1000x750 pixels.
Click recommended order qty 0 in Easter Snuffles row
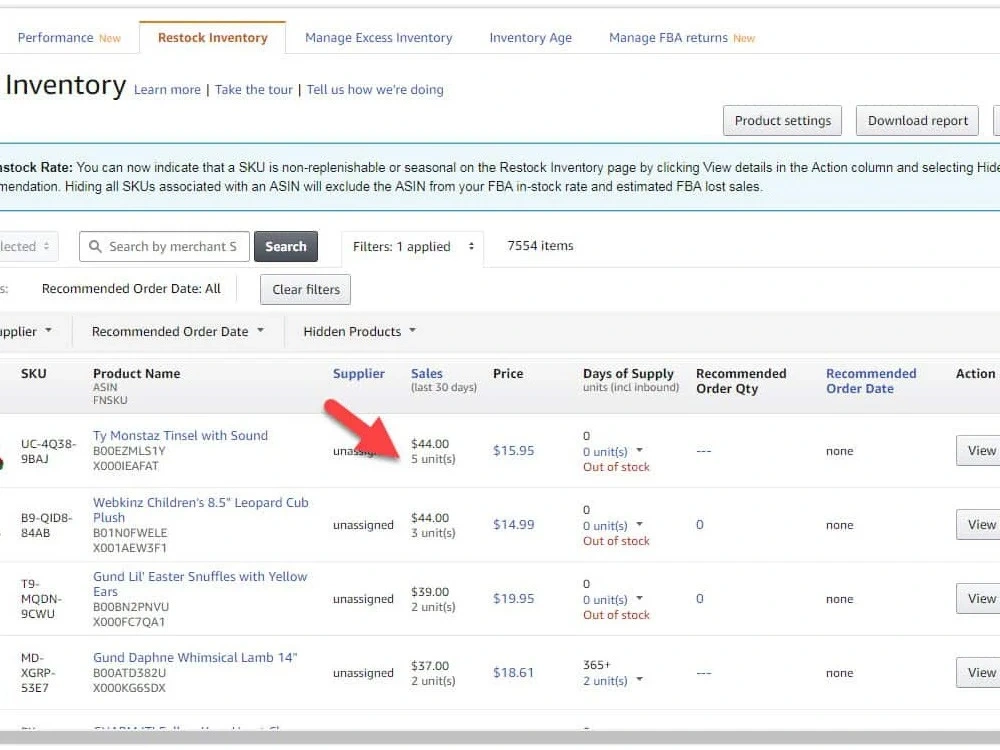[x=700, y=599]
